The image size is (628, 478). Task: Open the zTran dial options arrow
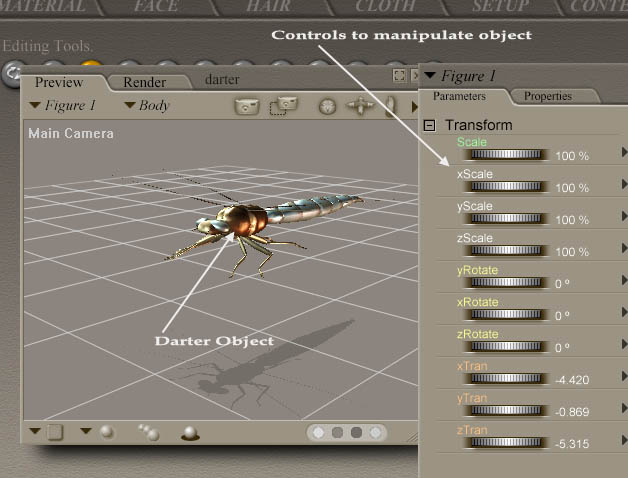click(624, 440)
